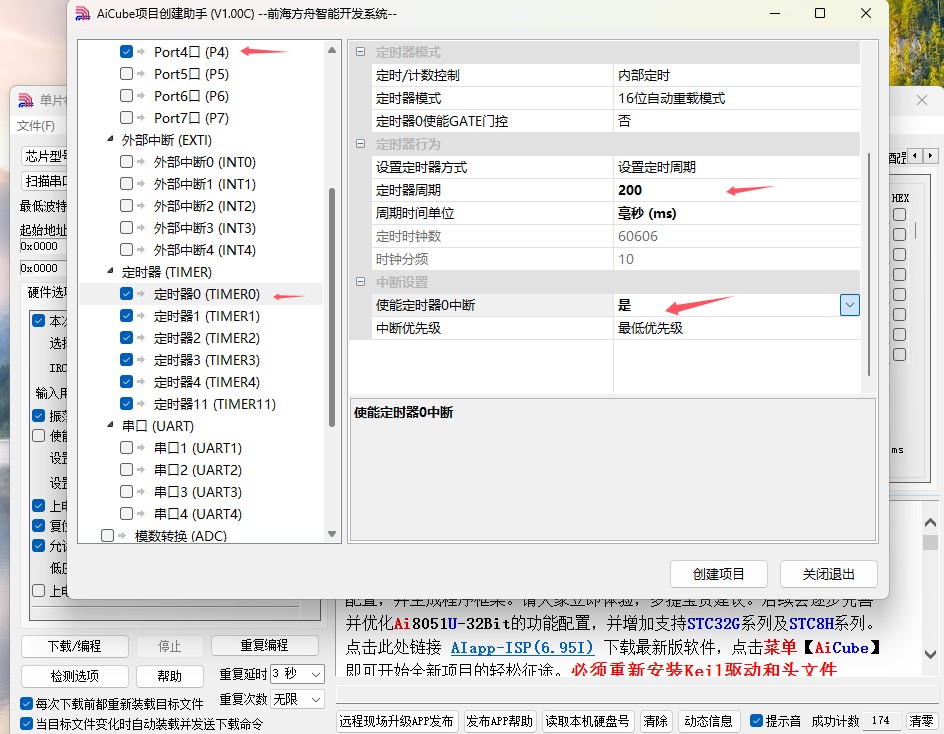Click the AiCube app icon in title bar
Viewport: 944px width, 734px height.
(x=82, y=13)
